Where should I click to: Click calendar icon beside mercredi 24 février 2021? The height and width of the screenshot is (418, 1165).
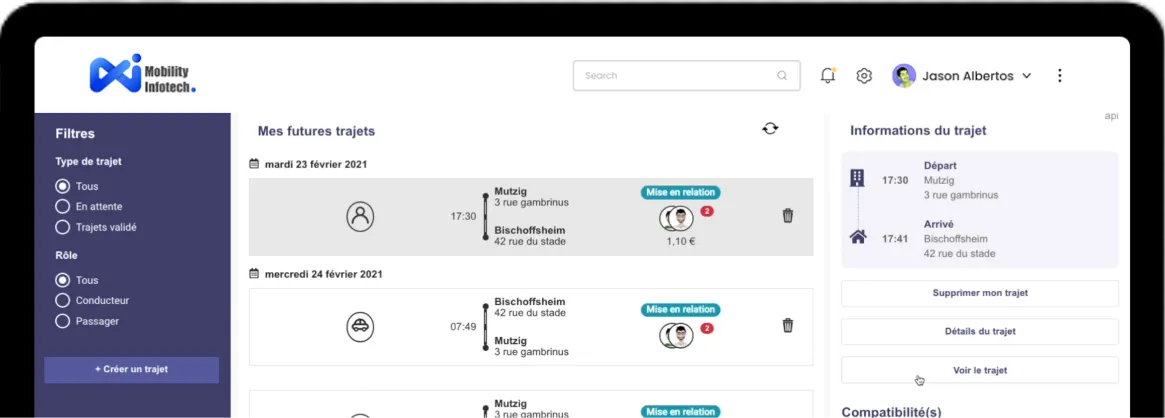pos(253,274)
